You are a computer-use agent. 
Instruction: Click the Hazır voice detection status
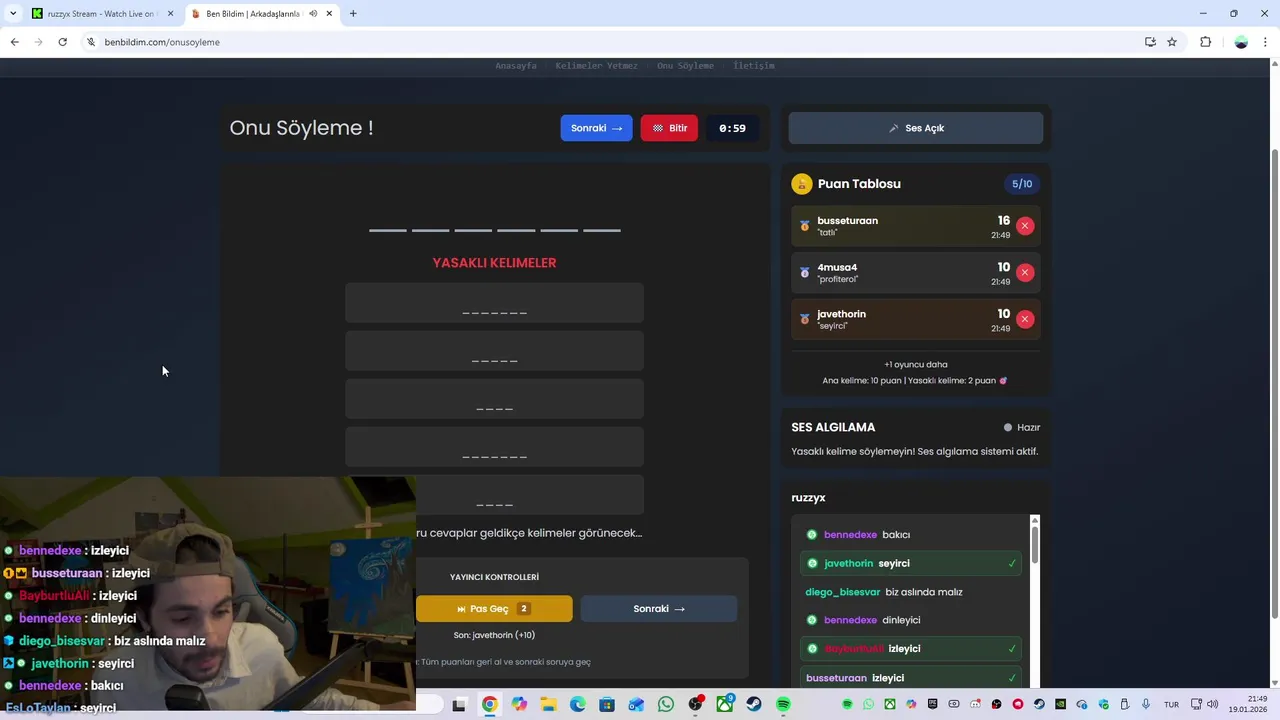(1023, 428)
